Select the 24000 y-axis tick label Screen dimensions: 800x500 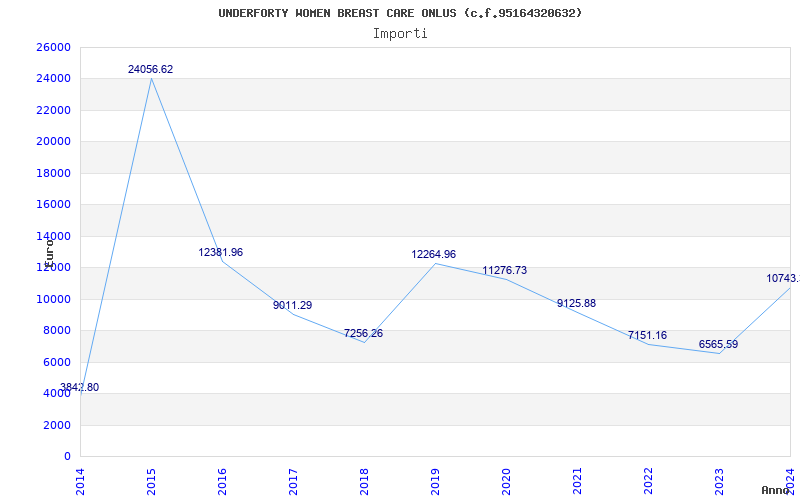[x=53, y=79]
